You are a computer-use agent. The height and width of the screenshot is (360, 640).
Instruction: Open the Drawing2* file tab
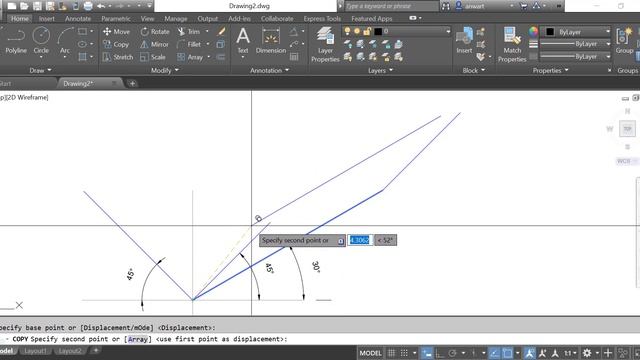(78, 84)
